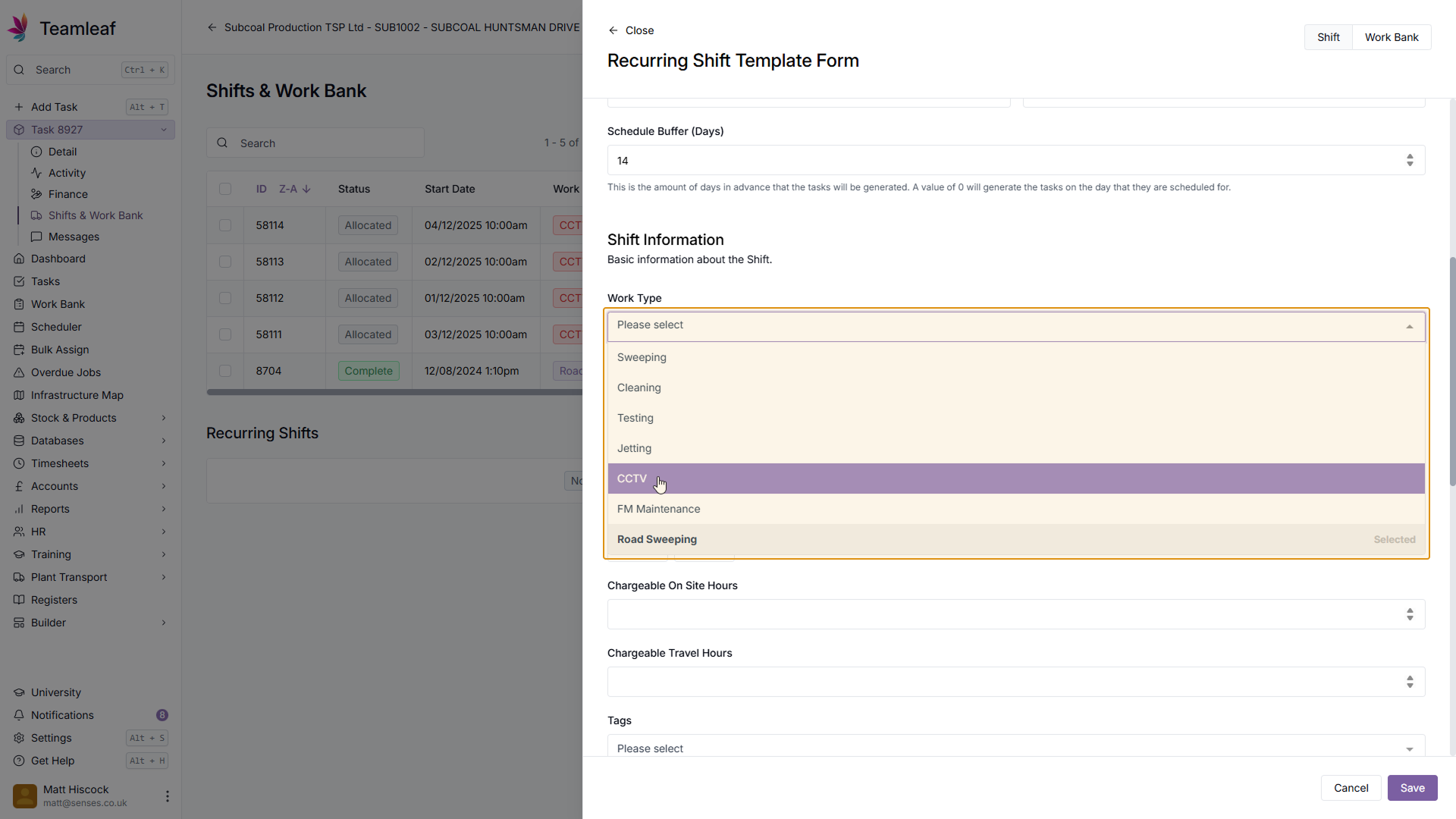
Task: Click the Chargeable On Site Hours field
Action: point(1005,614)
